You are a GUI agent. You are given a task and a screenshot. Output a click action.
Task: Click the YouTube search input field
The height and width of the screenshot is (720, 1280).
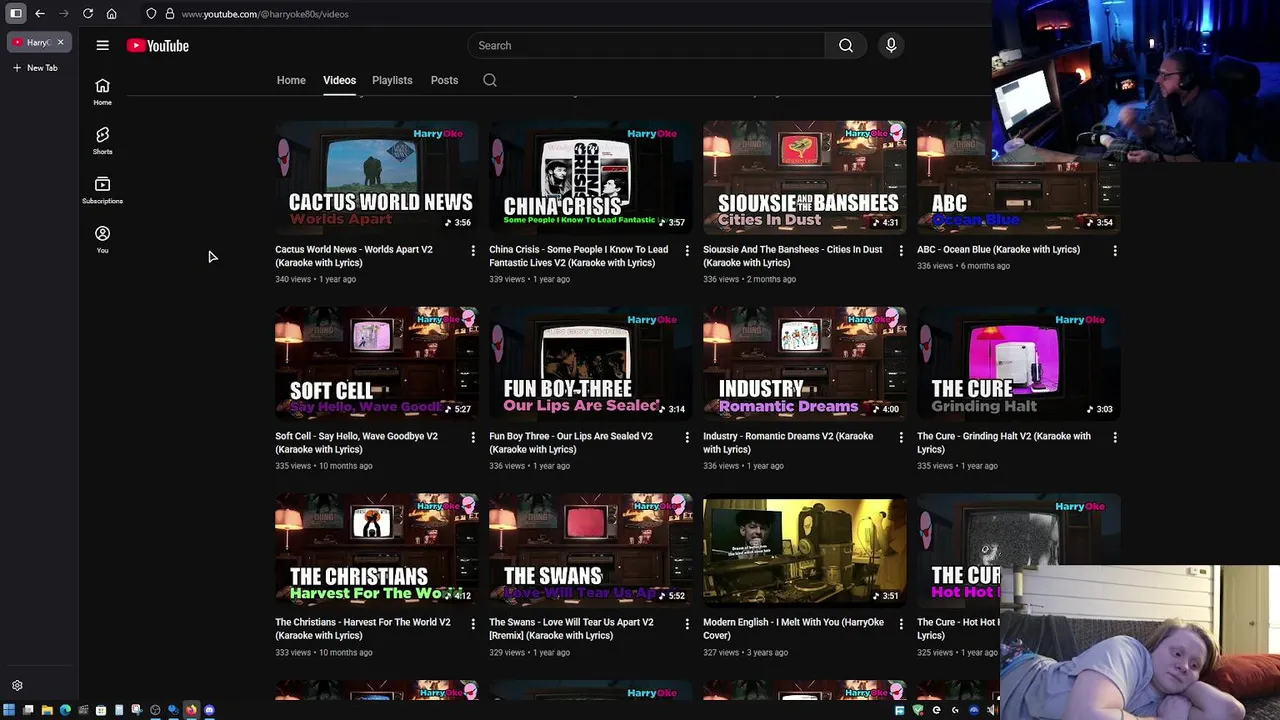tap(646, 45)
